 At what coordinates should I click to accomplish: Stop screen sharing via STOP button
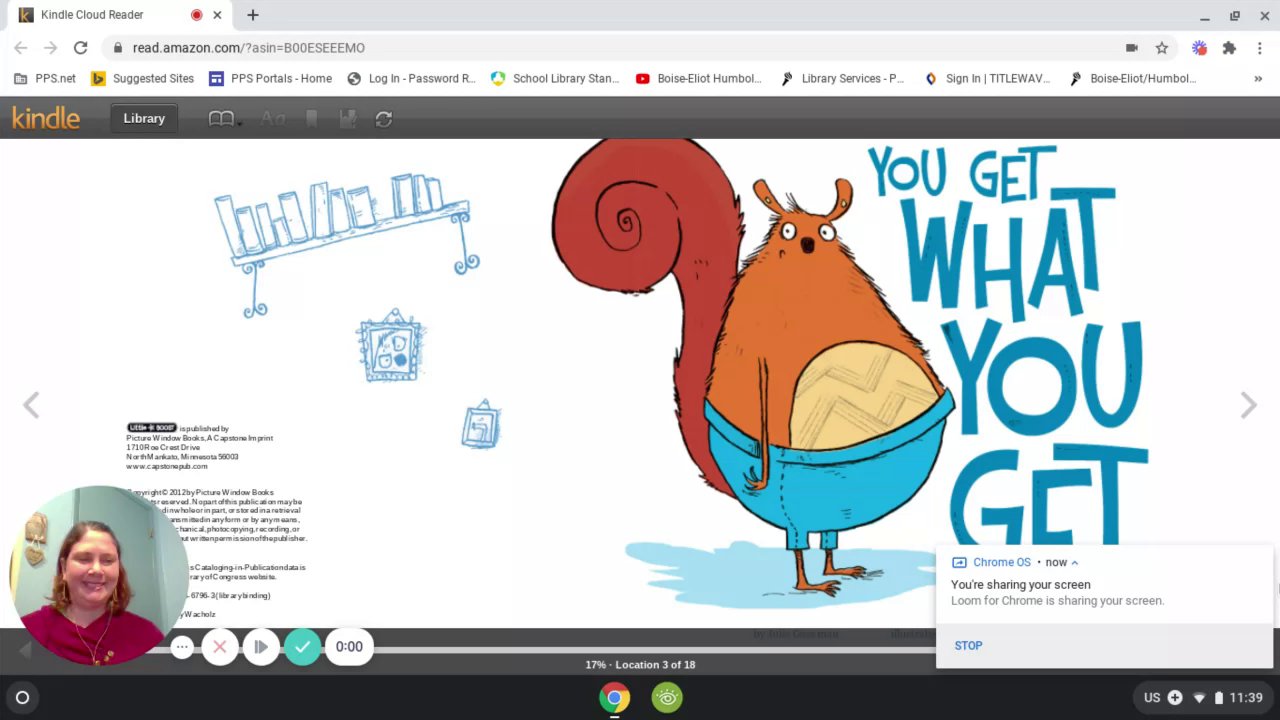[x=968, y=645]
